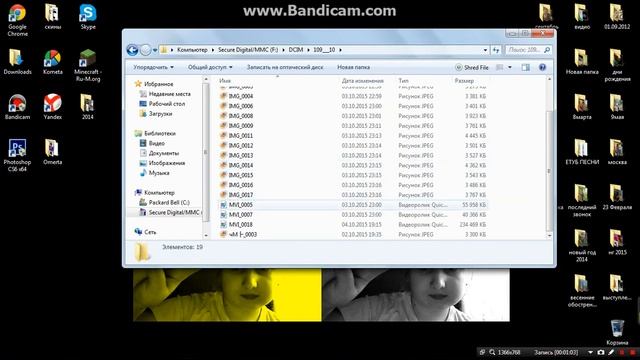
Task: Select the москва desktop folder
Action: click(617, 152)
